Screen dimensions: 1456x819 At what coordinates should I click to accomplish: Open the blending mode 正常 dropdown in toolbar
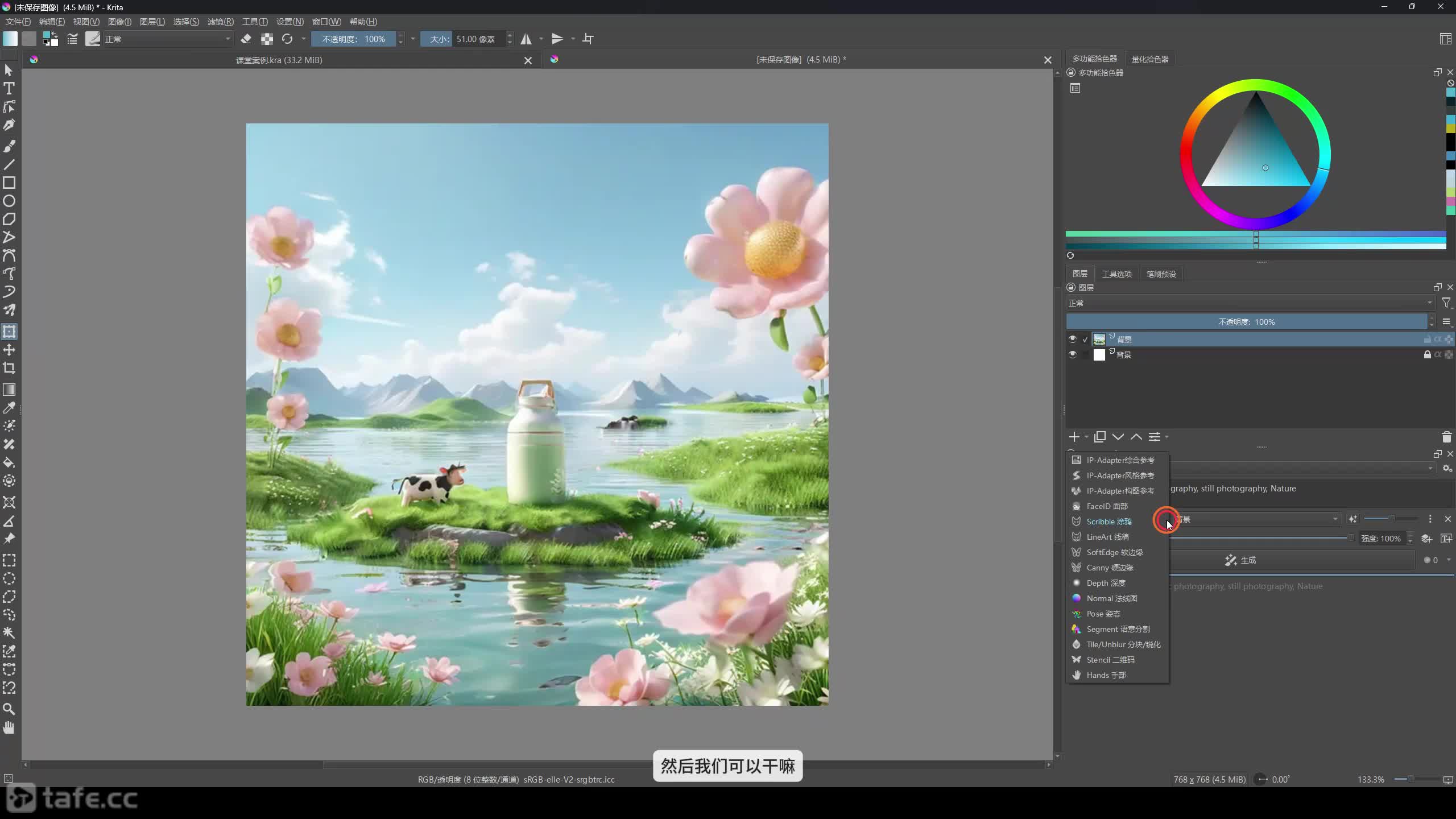coord(167,39)
